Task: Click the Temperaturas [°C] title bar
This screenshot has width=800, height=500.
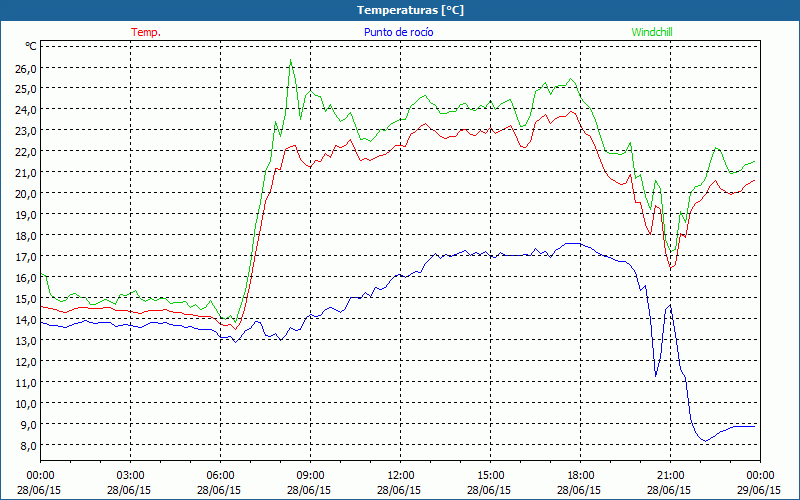Action: (x=400, y=10)
